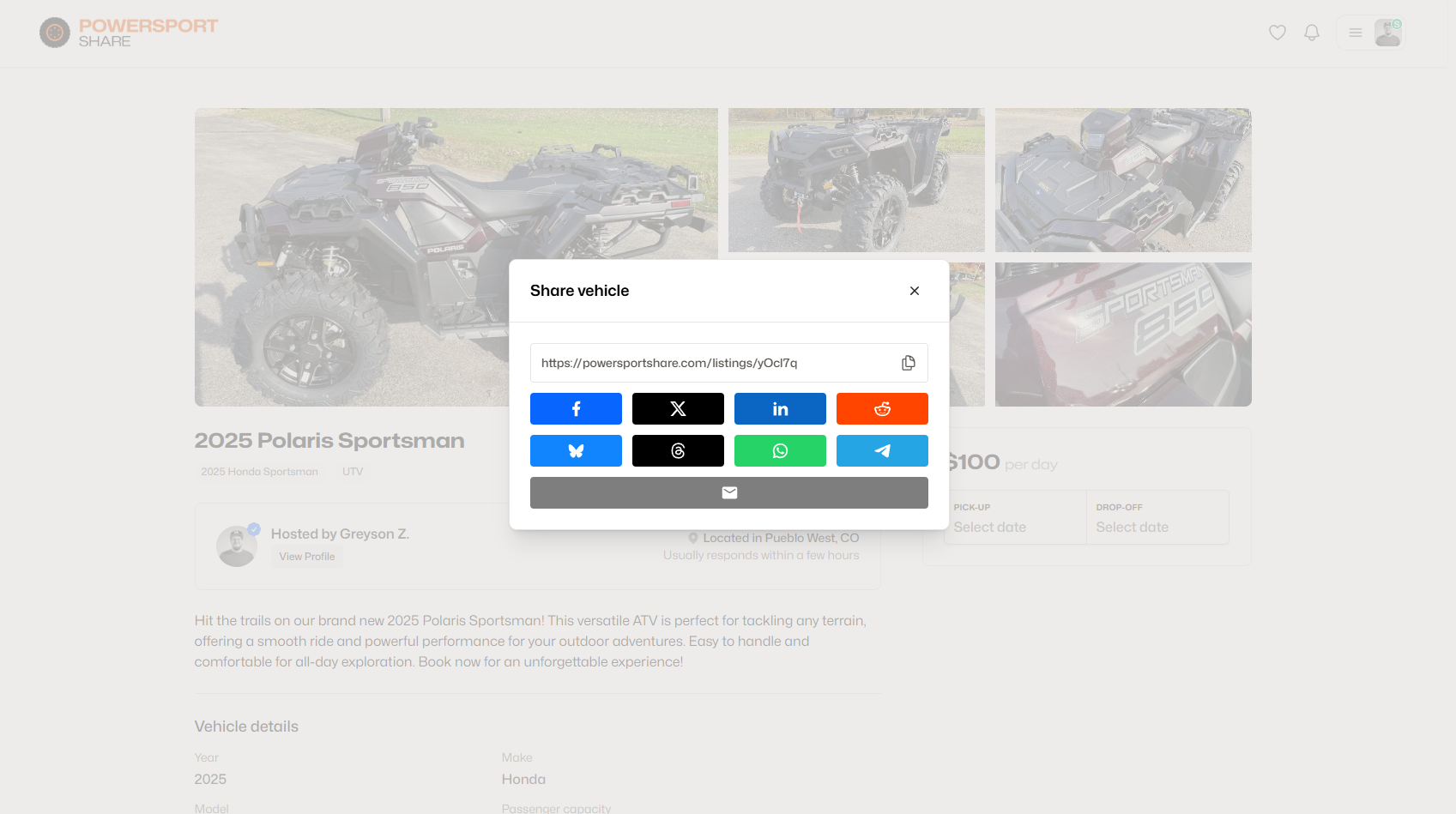1456x814 pixels.
Task: Open the drop-off date selector
Action: pyautogui.click(x=1158, y=517)
